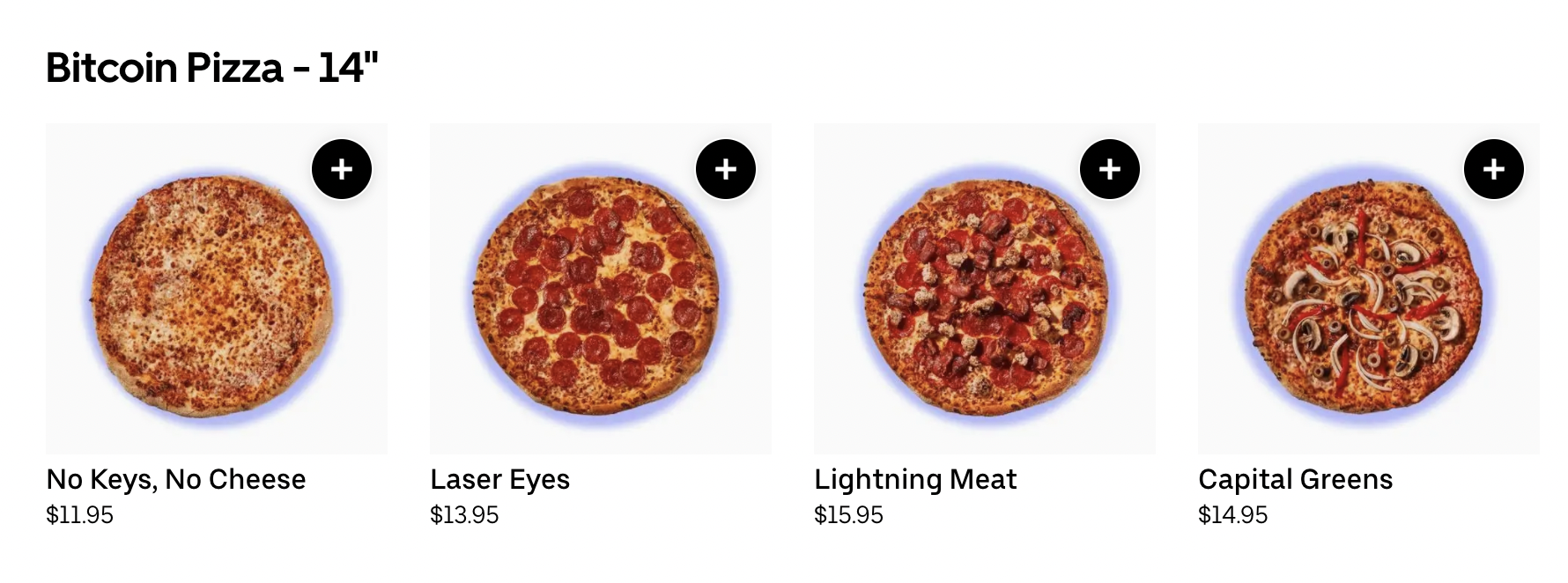Click the plus icon above the veggie pizza

[x=1493, y=167]
